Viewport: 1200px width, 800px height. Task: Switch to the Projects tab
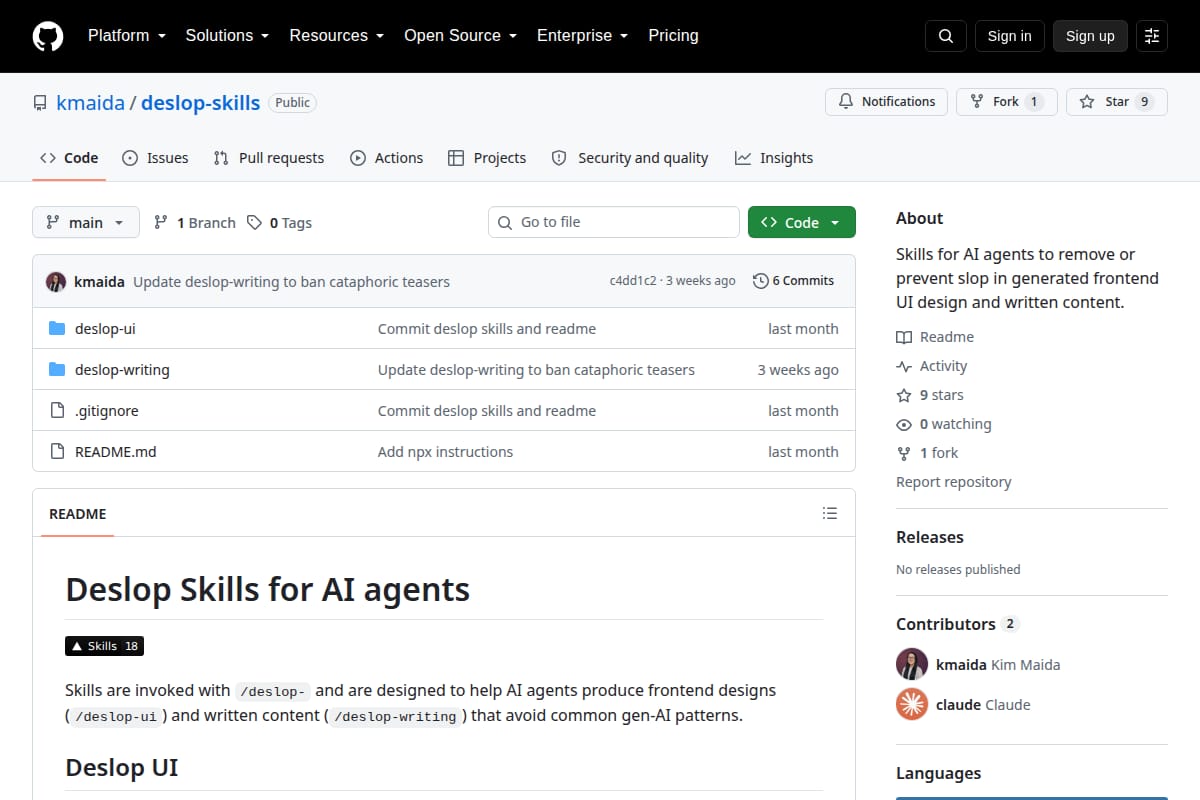[x=487, y=158]
